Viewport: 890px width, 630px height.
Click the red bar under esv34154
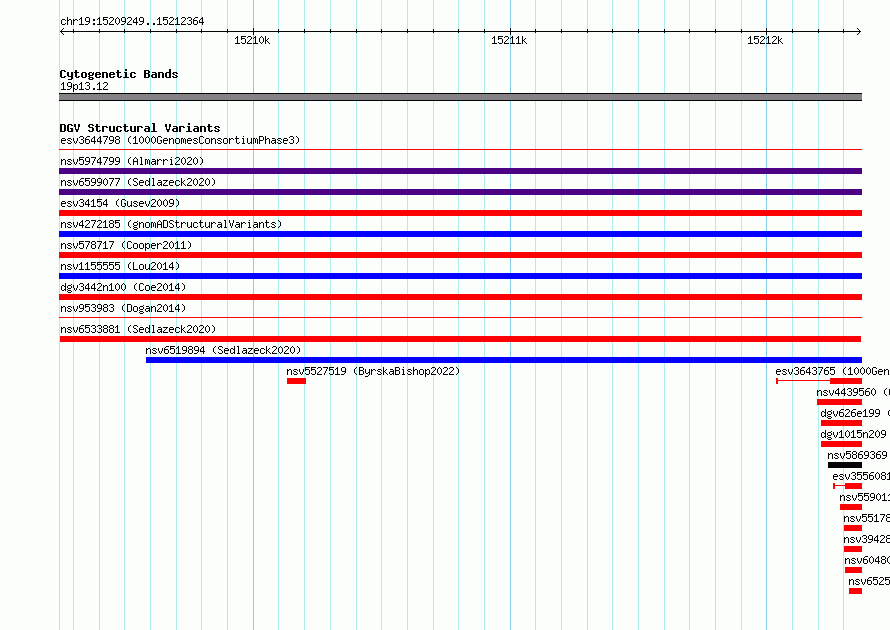(x=460, y=213)
